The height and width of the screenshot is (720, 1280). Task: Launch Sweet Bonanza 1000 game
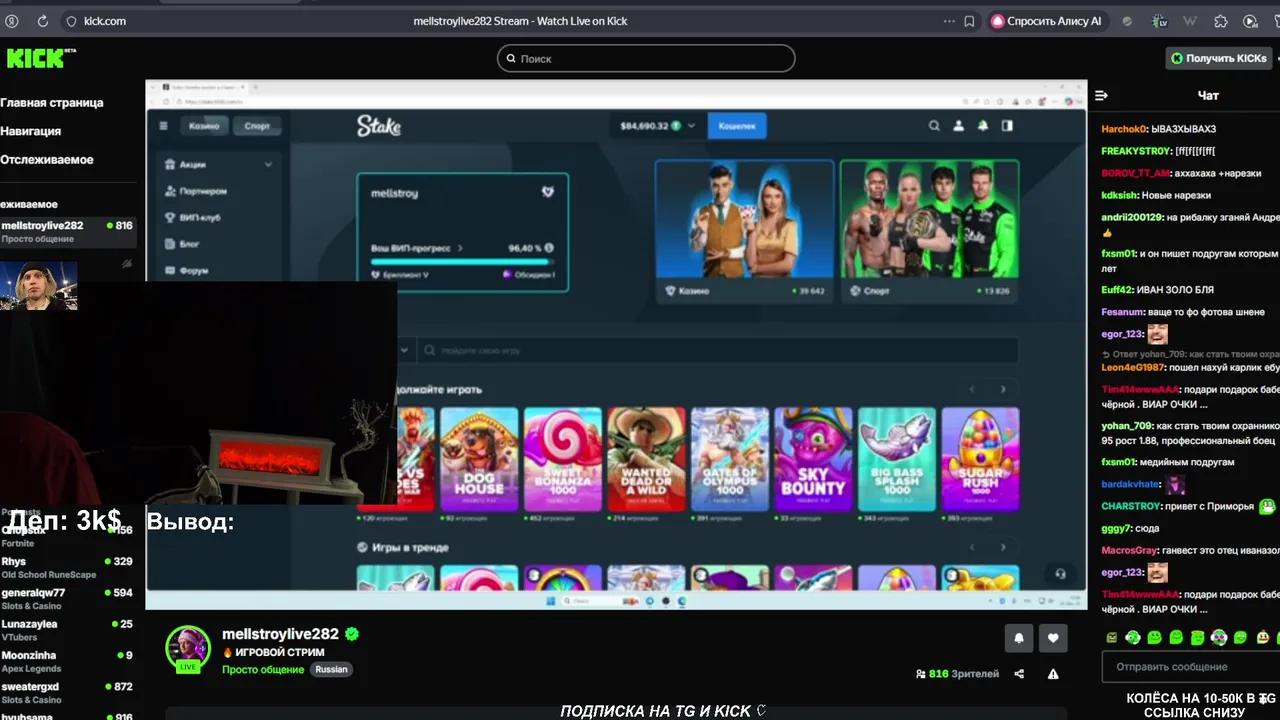tap(563, 460)
